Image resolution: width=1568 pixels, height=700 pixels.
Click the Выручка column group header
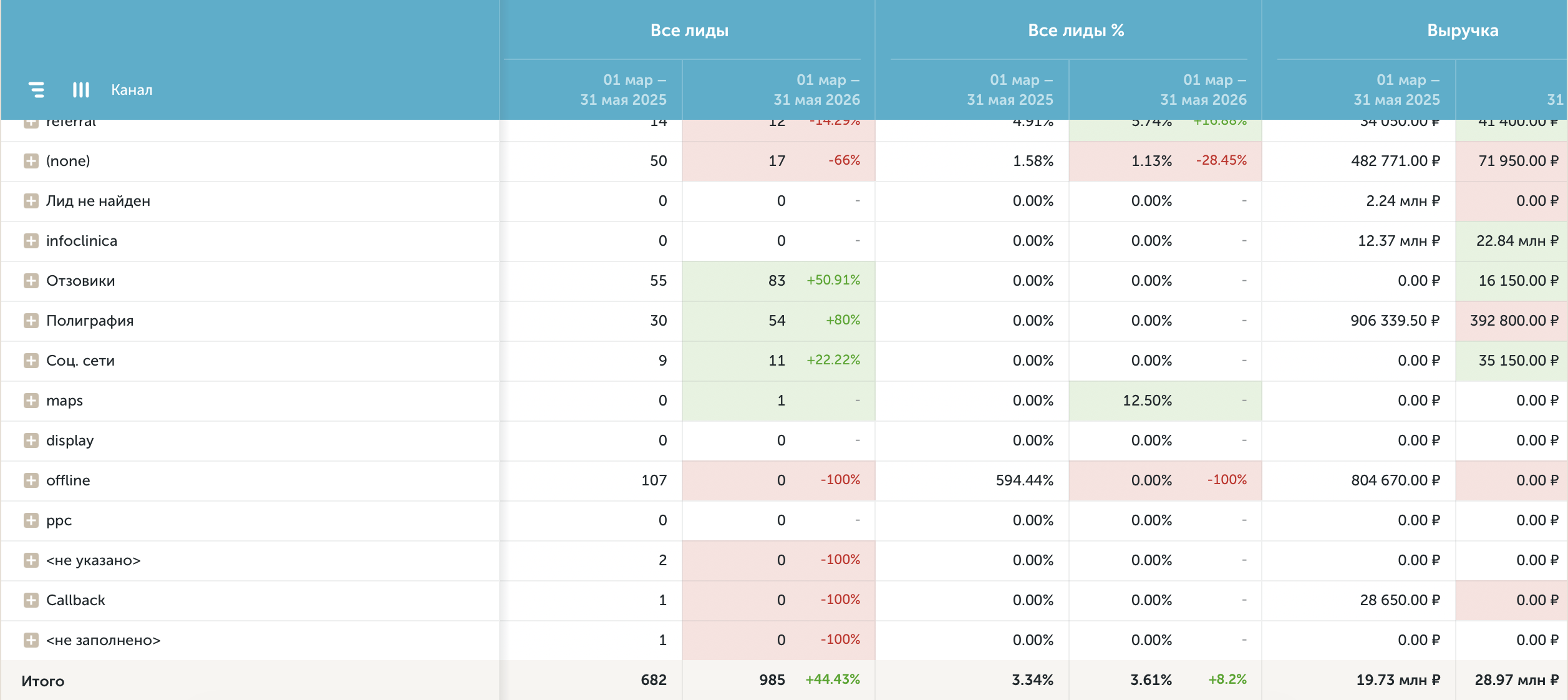1463,31
